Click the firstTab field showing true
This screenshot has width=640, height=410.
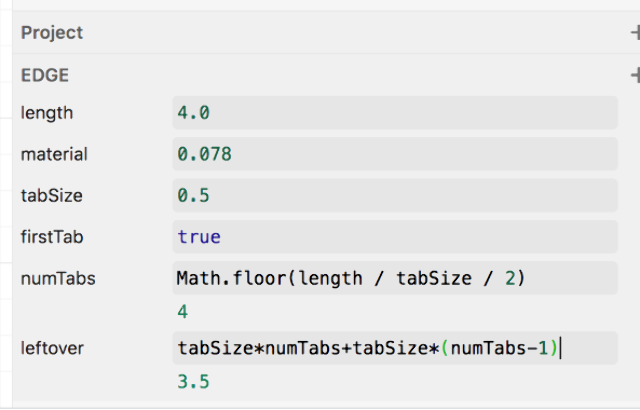point(394,237)
